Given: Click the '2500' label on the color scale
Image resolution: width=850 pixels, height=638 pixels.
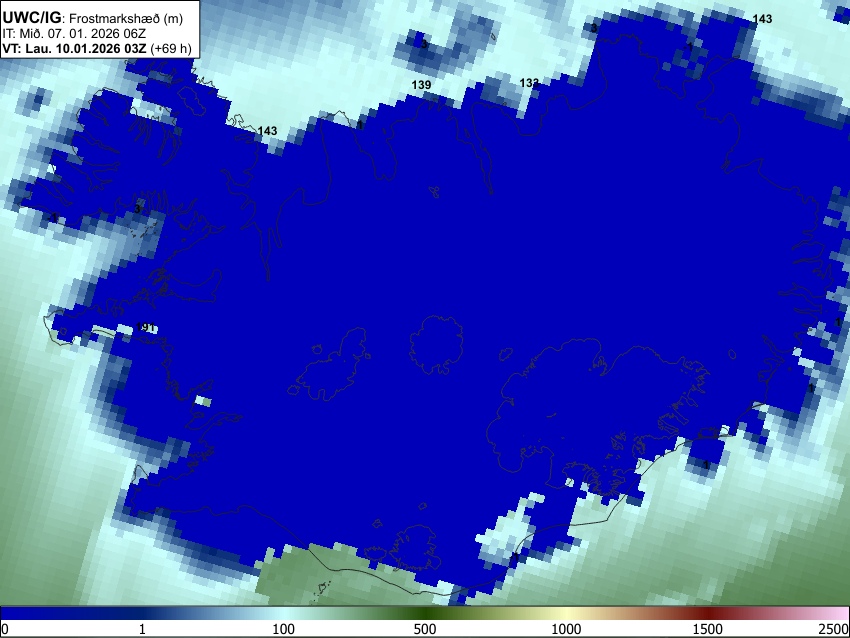Looking at the screenshot, I should pos(834,629).
